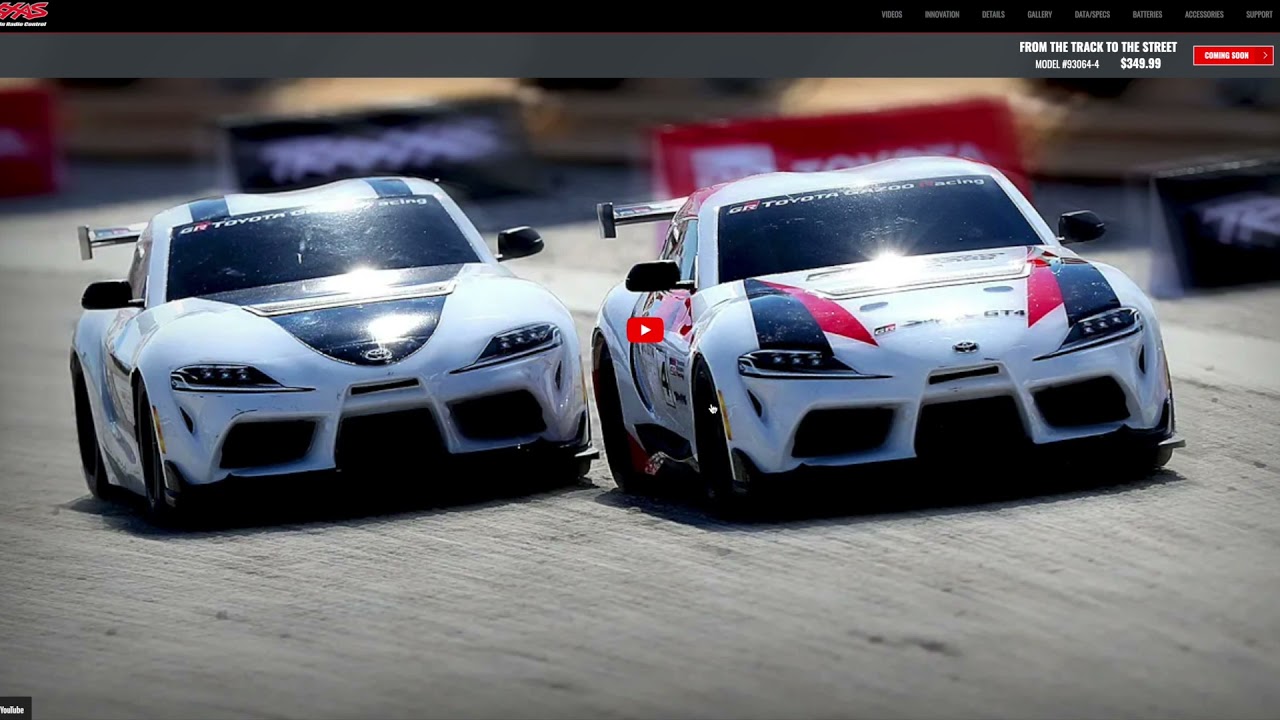Click the 'From the Track to the Street' heading
1280x720 pixels.
click(1098, 47)
